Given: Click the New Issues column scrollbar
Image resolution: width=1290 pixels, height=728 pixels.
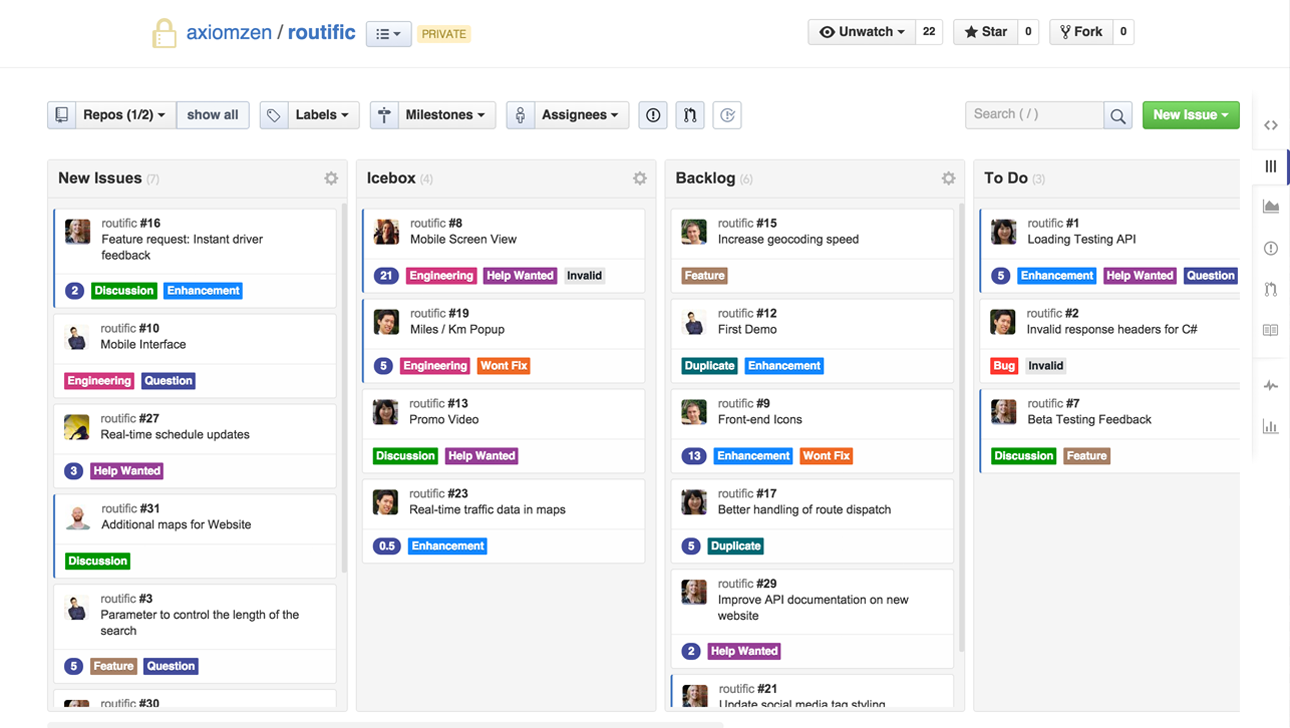Looking at the screenshot, I should coord(343,388).
